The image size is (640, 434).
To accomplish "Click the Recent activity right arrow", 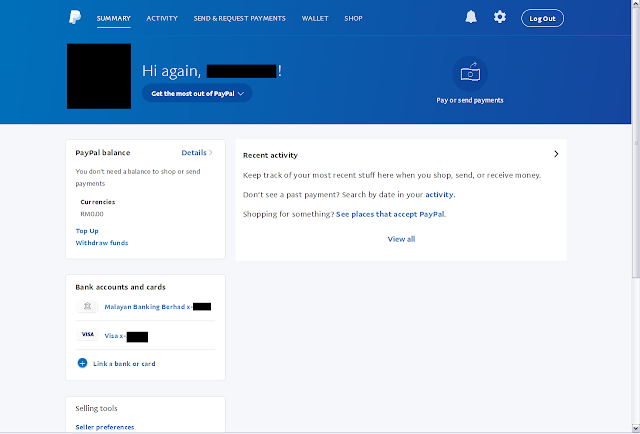I will (x=556, y=154).
